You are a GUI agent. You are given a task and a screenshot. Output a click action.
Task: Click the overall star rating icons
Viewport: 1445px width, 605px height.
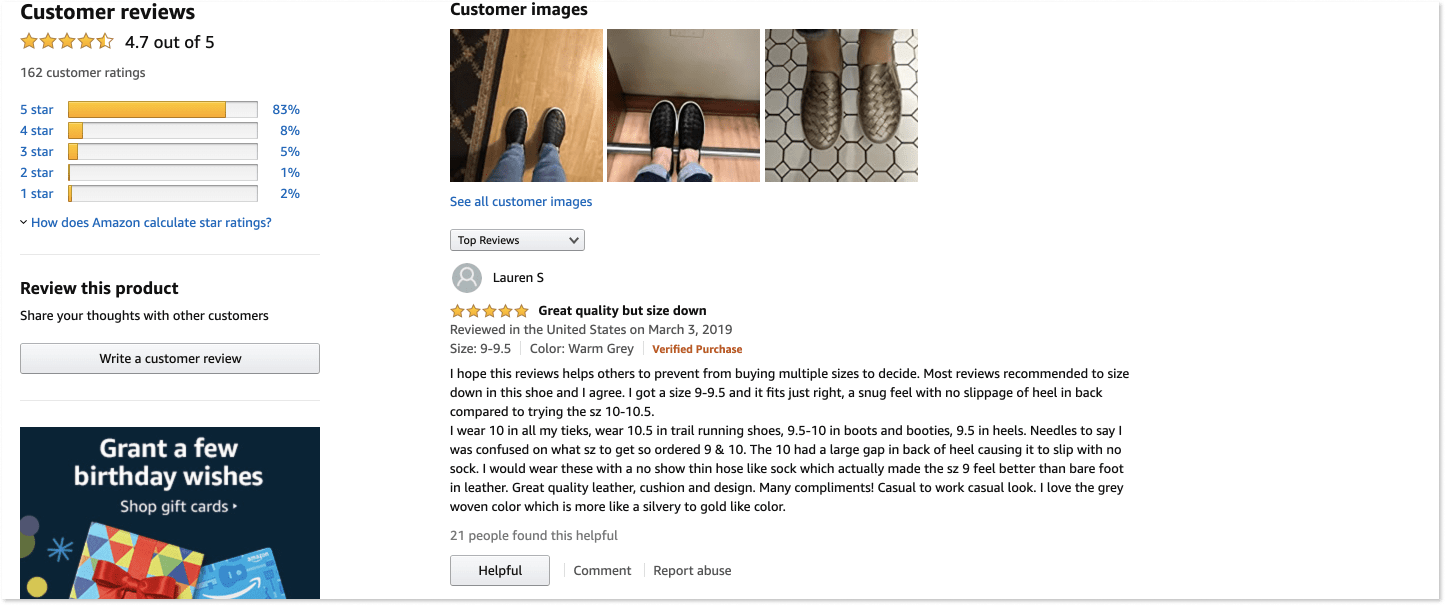click(67, 42)
